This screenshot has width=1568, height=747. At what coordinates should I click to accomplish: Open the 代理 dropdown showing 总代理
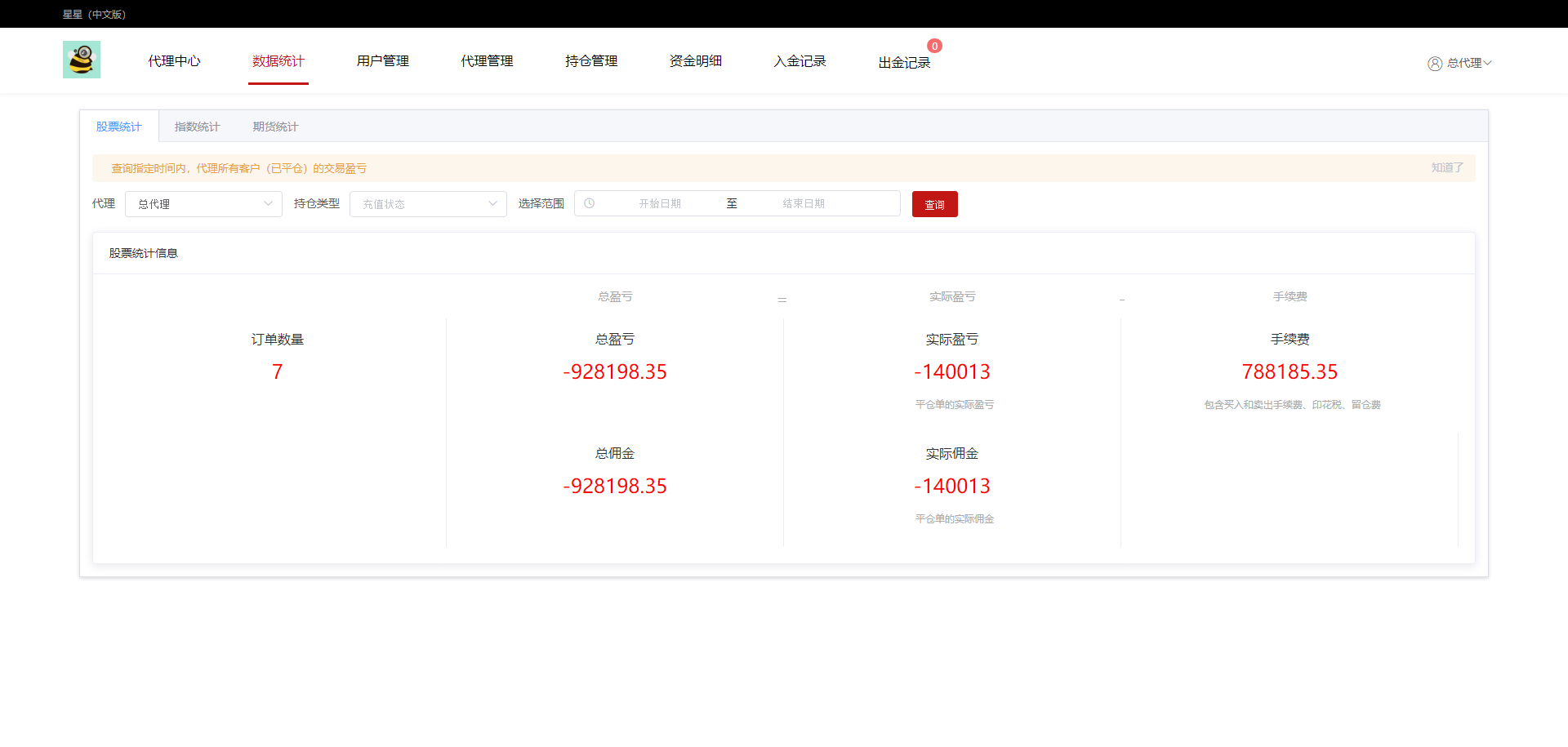[203, 203]
